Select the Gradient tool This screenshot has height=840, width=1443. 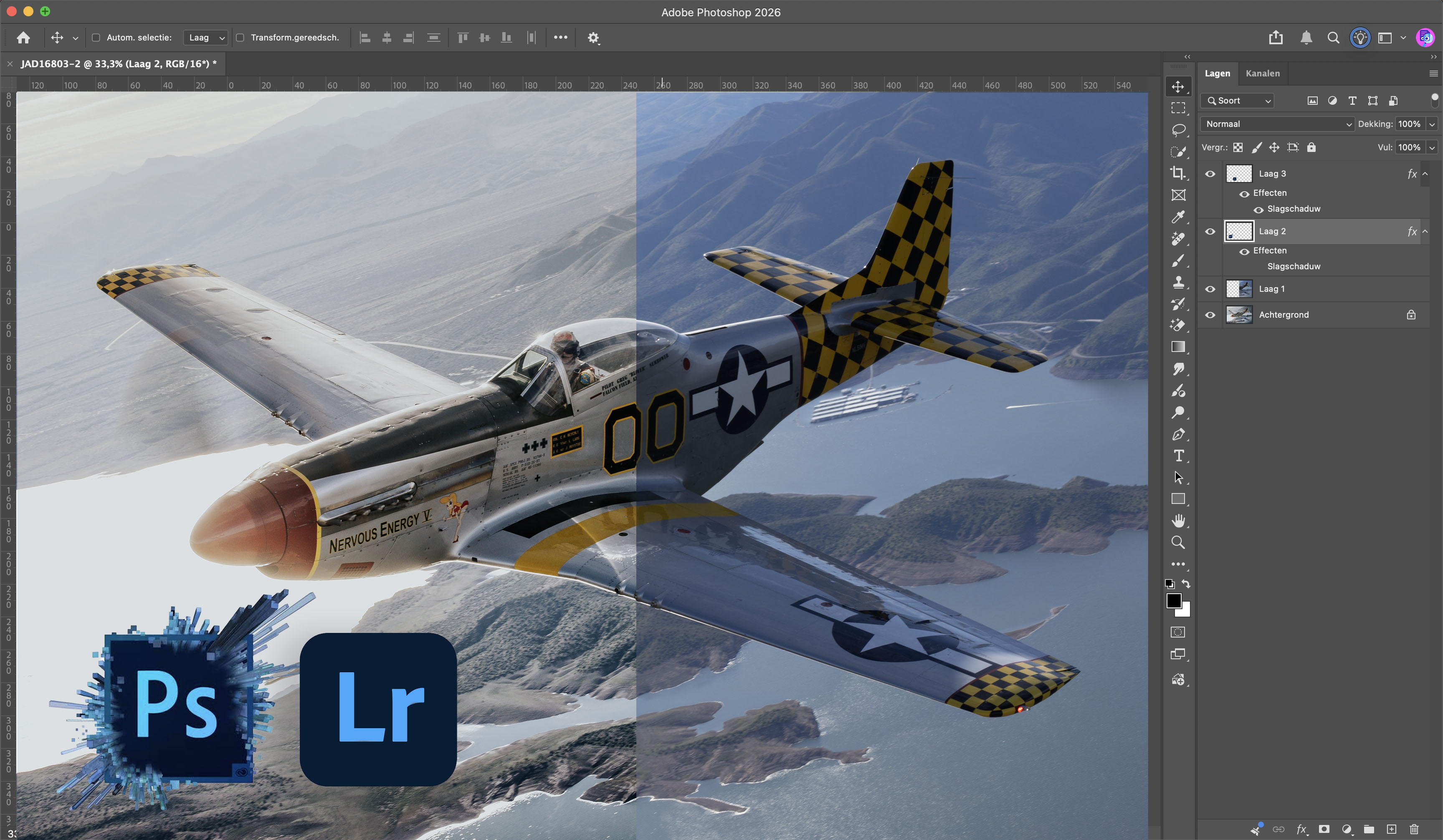[x=1178, y=347]
